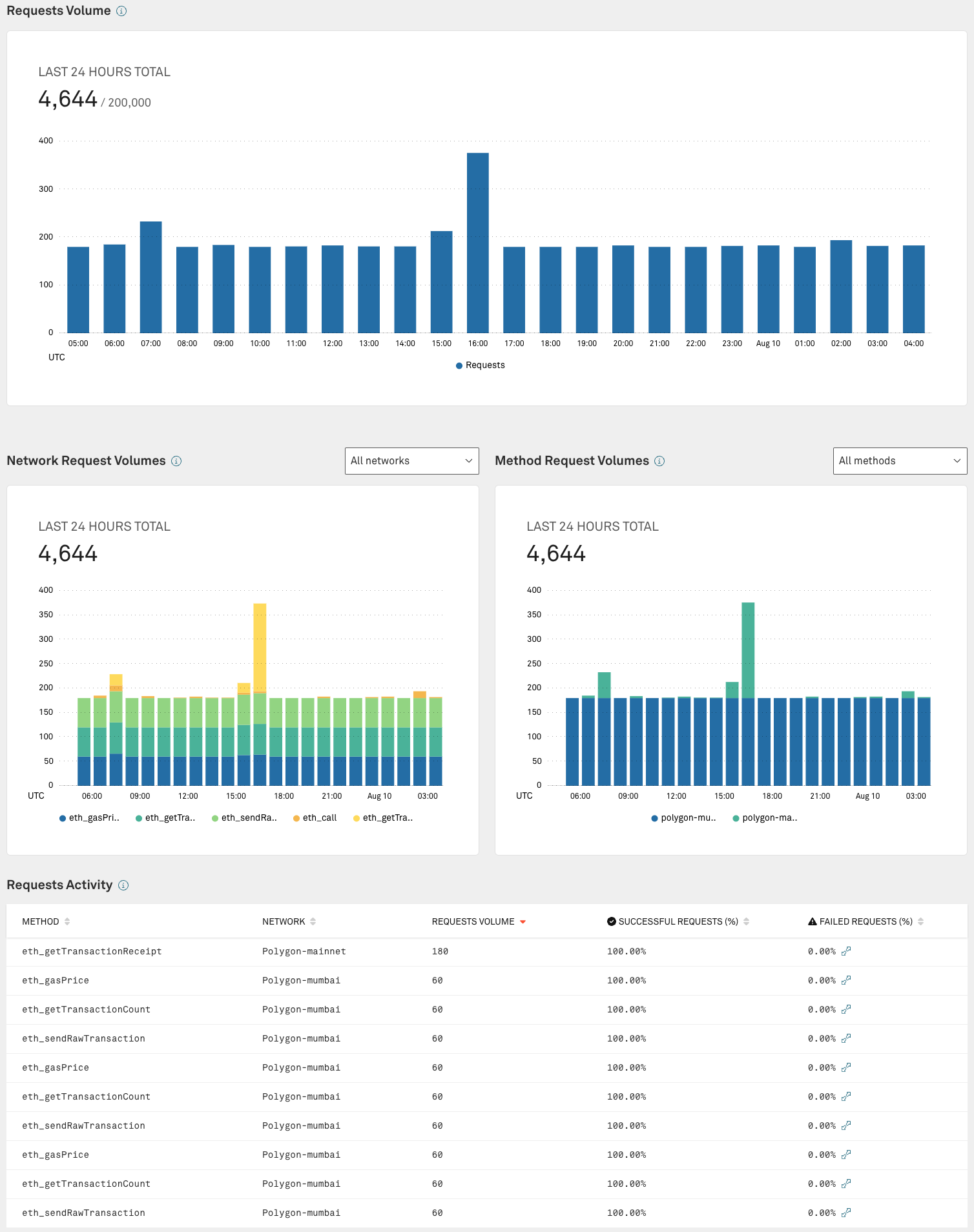Click the Polygon-mainnet network cell
974x1232 pixels.
point(304,952)
